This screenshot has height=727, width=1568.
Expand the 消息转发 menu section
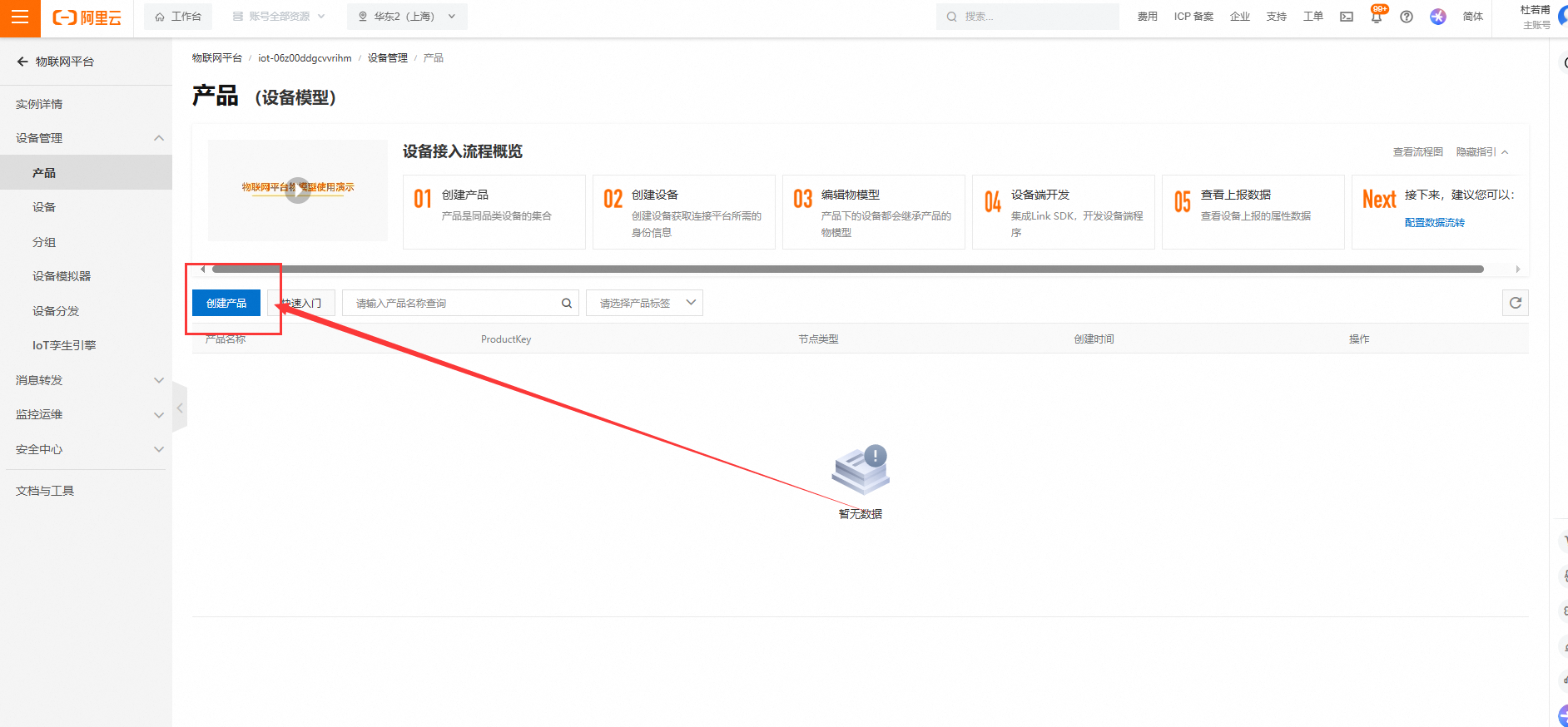86,380
